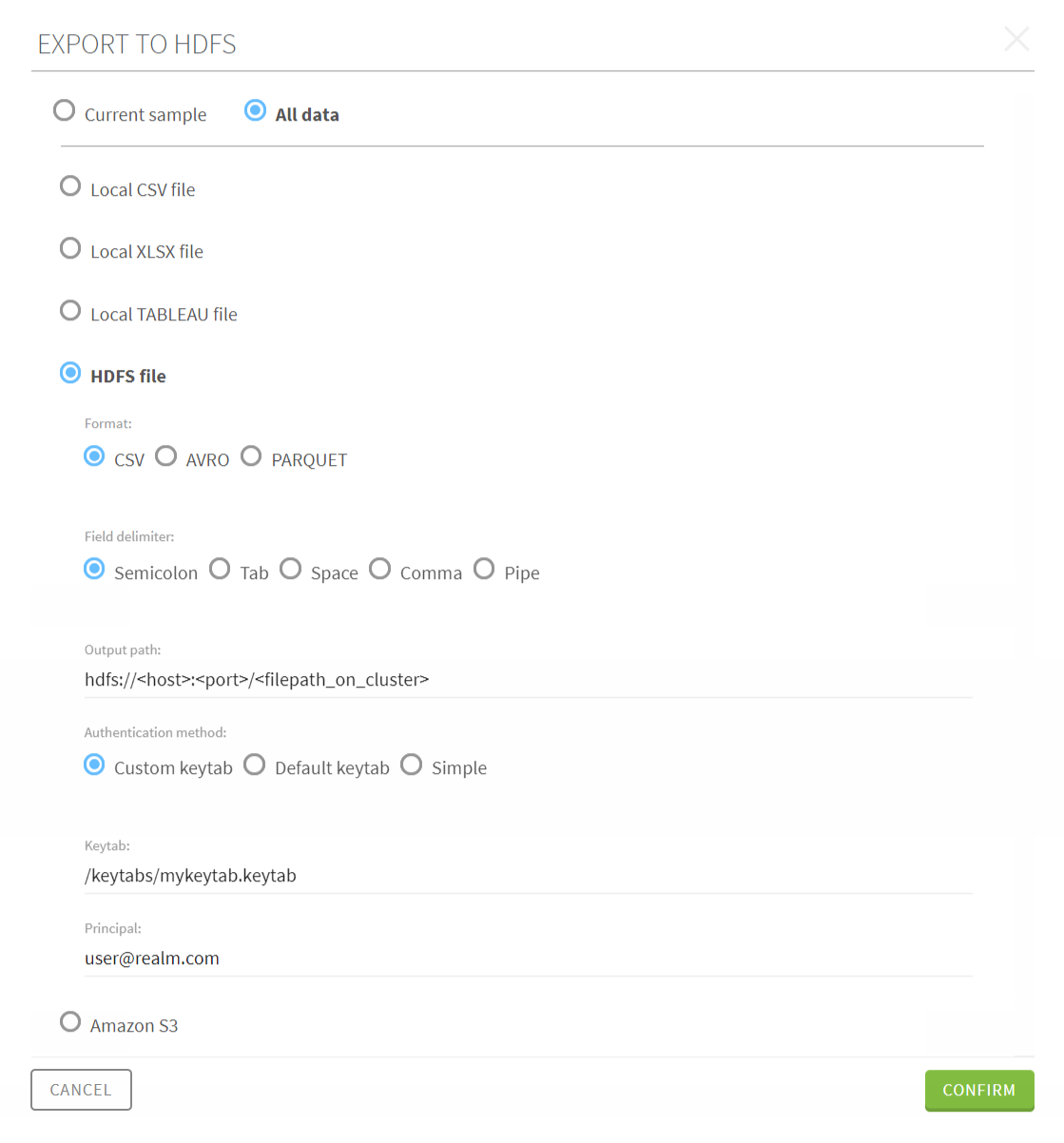Pick Comma as field delimiter
Image resolution: width=1064 pixels, height=1143 pixels.
point(380,570)
